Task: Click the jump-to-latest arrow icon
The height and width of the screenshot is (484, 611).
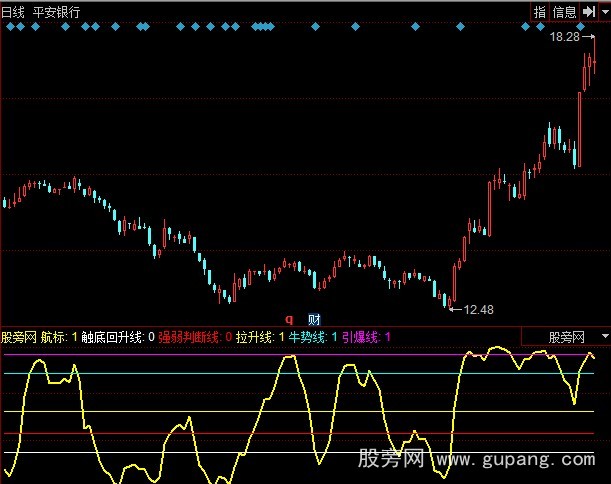Action: (587, 12)
